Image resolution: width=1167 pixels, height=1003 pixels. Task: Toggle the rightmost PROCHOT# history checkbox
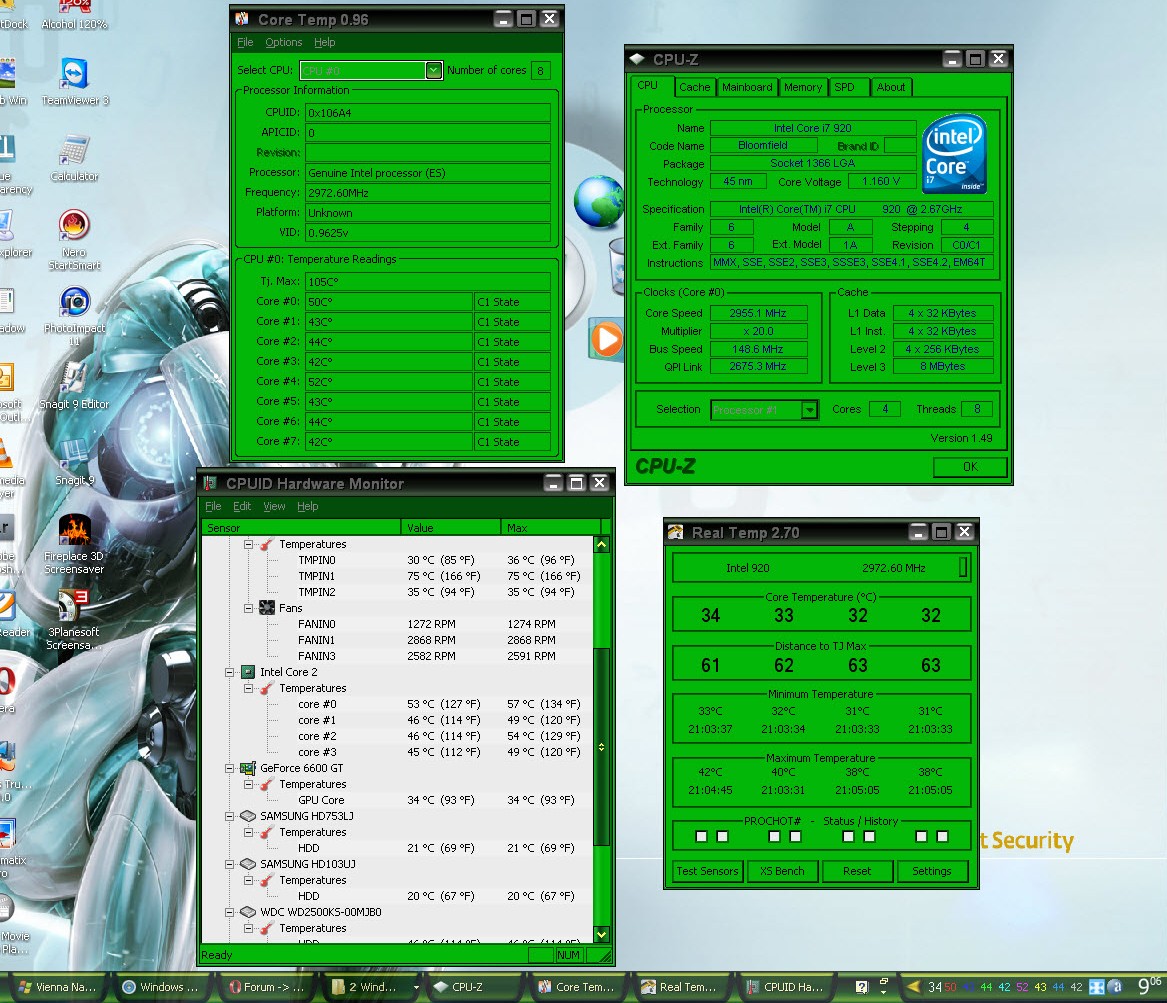(x=942, y=836)
